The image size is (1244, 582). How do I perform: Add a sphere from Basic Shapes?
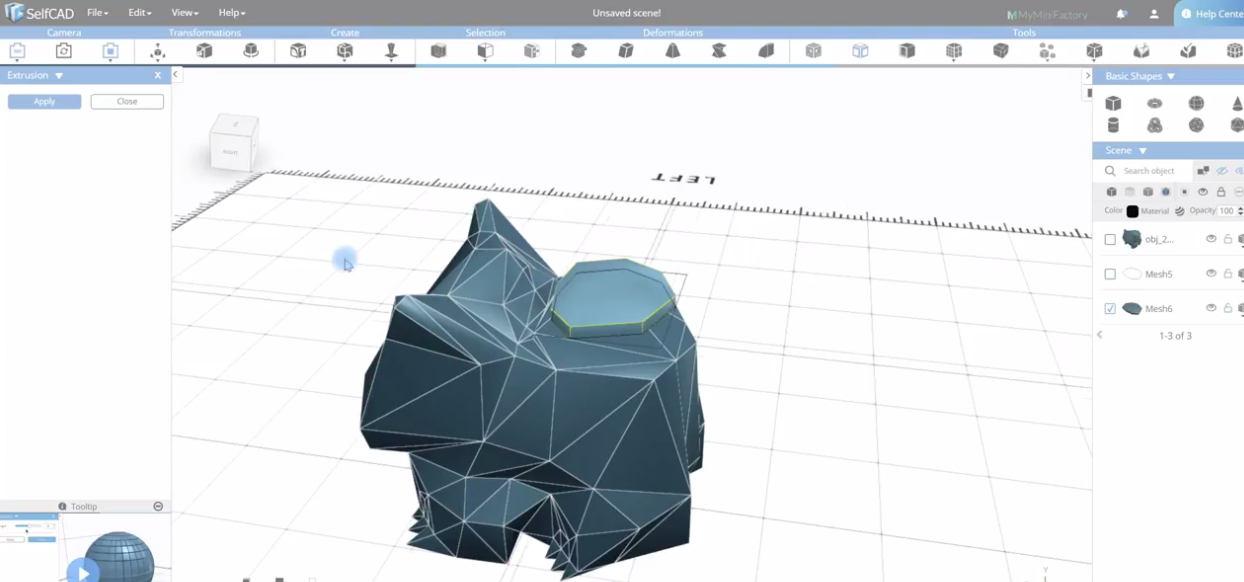(x=1196, y=103)
